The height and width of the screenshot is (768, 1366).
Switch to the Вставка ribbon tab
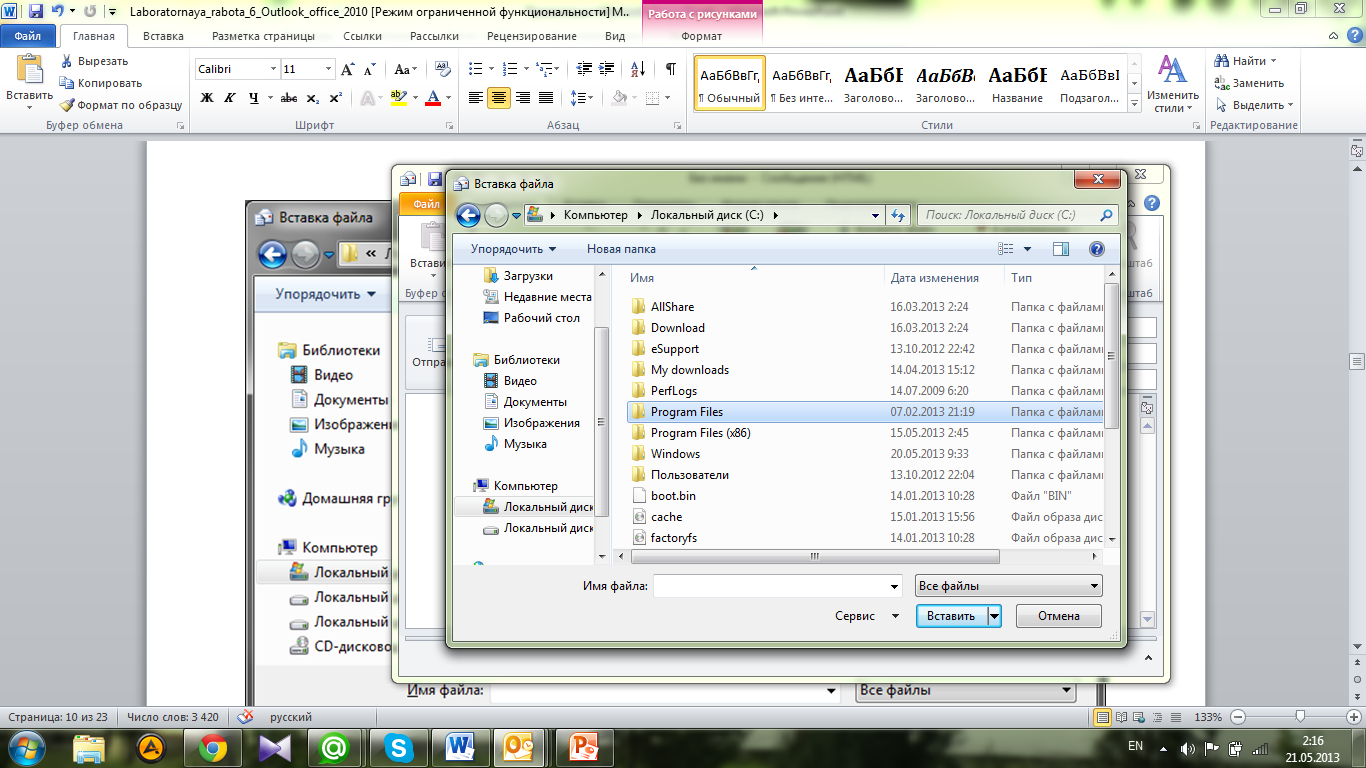click(163, 36)
